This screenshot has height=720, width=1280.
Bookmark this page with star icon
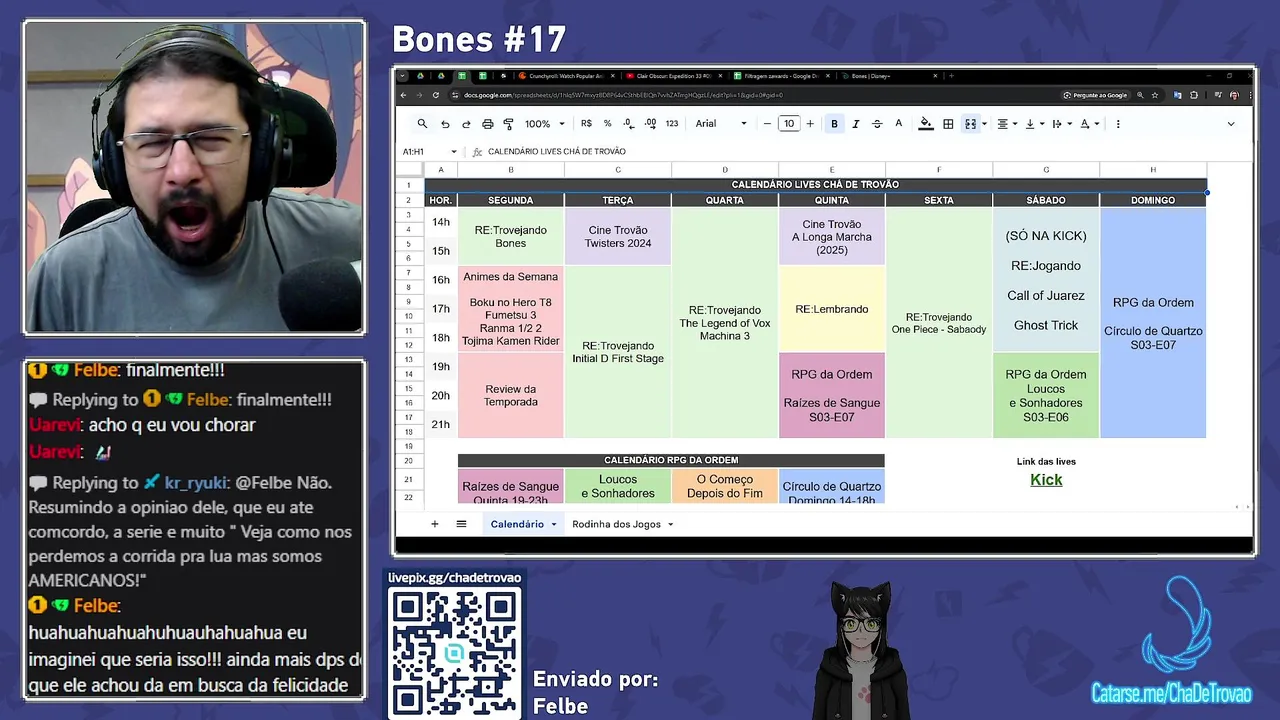click(x=1155, y=95)
